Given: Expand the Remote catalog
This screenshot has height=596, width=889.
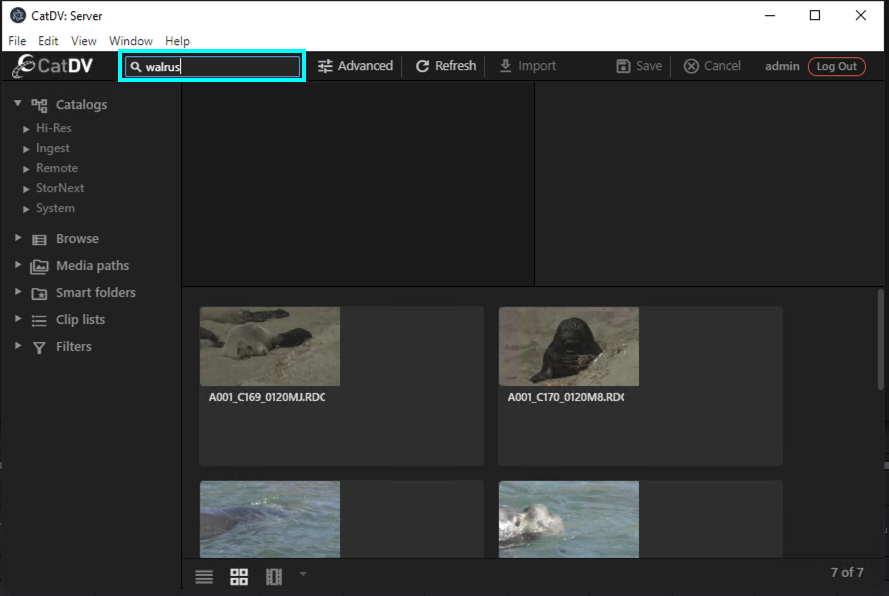Looking at the screenshot, I should tap(26, 169).
